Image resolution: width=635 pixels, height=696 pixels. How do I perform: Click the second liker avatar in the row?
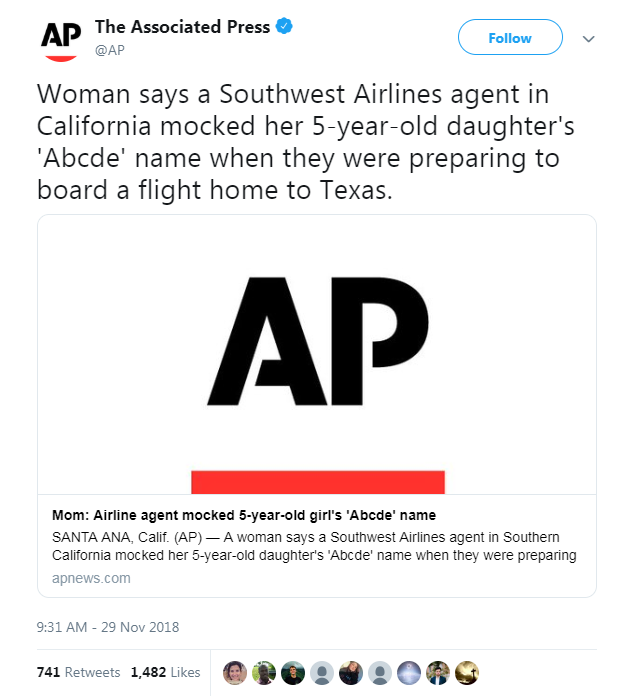tap(263, 672)
